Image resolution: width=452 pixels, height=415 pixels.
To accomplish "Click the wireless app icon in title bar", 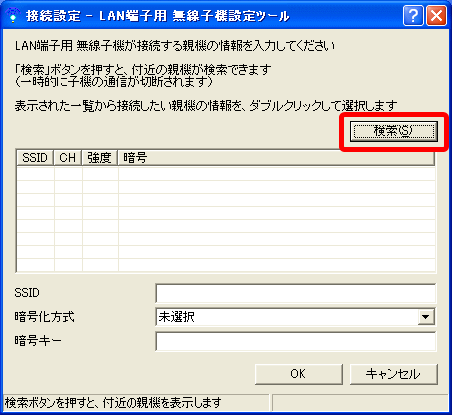I will [x=13, y=15].
